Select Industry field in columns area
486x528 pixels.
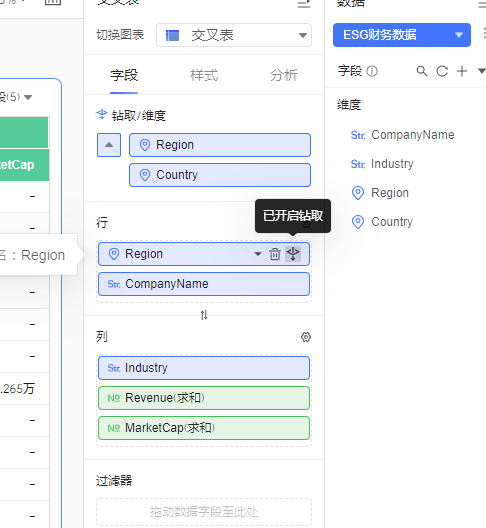tap(204, 368)
